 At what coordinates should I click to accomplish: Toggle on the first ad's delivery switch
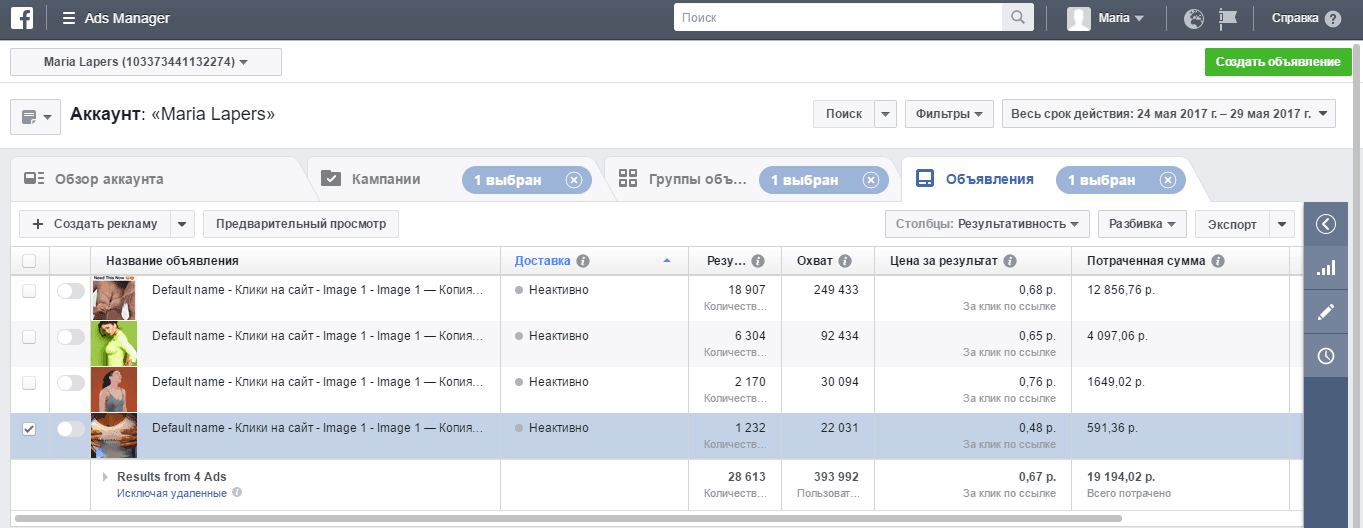[71, 291]
